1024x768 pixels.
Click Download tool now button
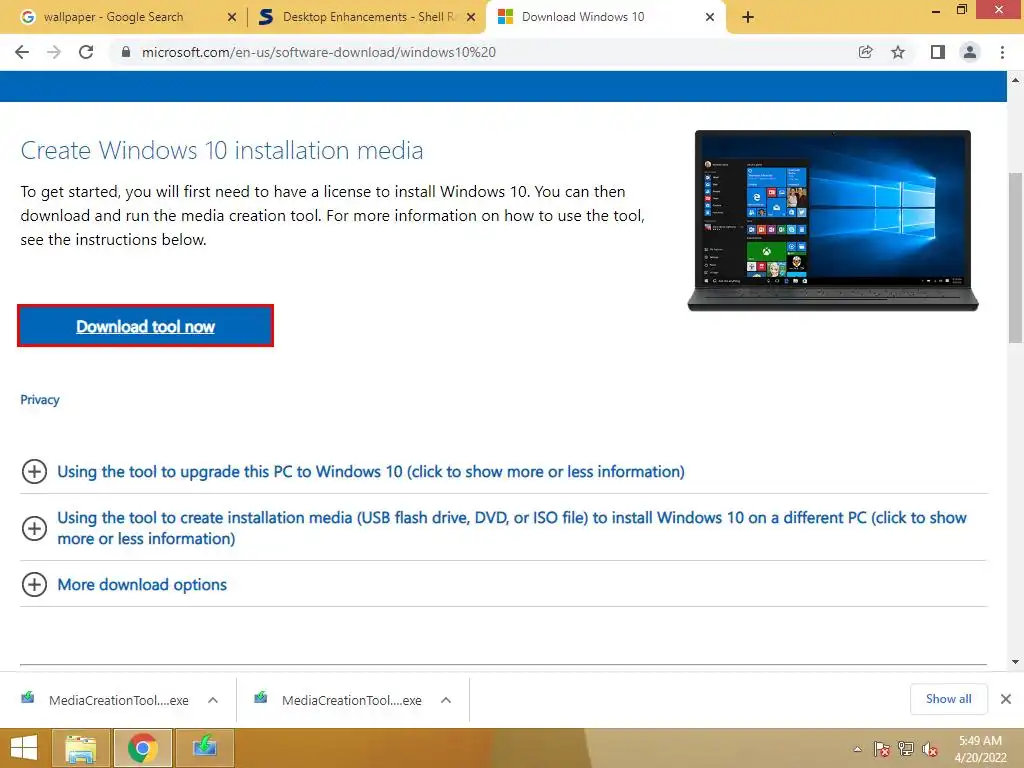tap(145, 326)
